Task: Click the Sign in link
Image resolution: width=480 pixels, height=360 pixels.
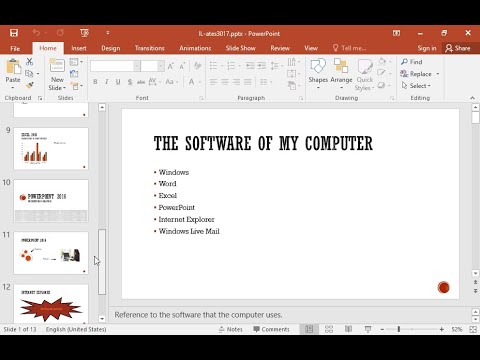Action: pos(427,48)
